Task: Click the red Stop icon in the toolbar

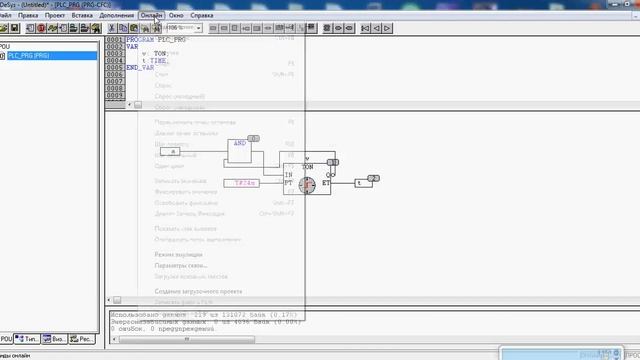Action: [x=41, y=28]
